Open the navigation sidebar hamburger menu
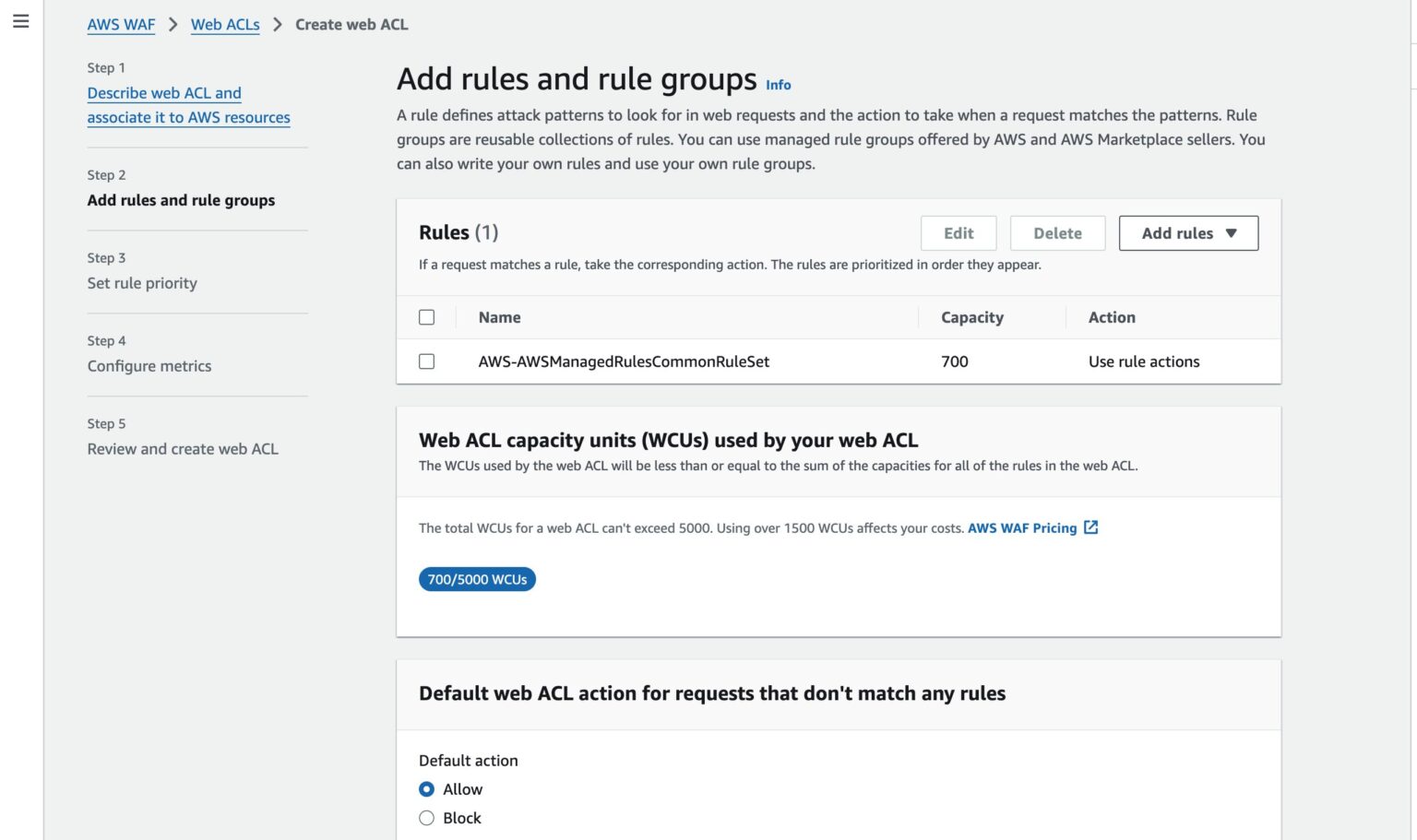1417x840 pixels. pyautogui.click(x=21, y=20)
